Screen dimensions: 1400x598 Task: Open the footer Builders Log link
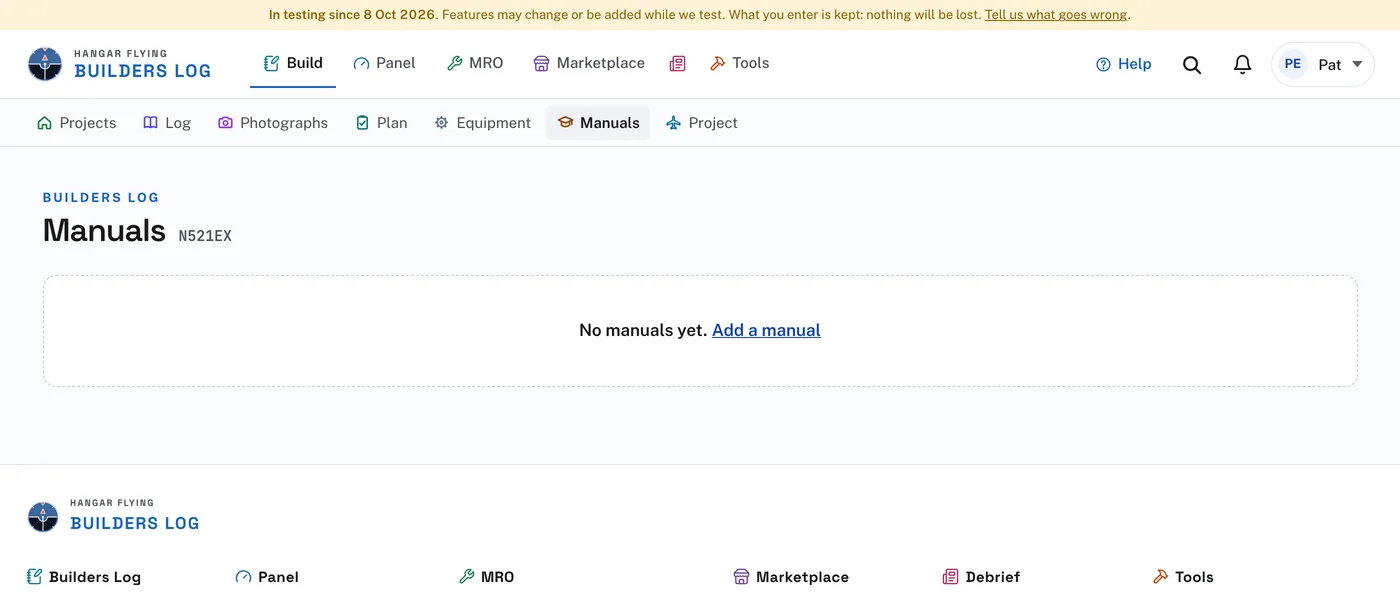(x=84, y=577)
